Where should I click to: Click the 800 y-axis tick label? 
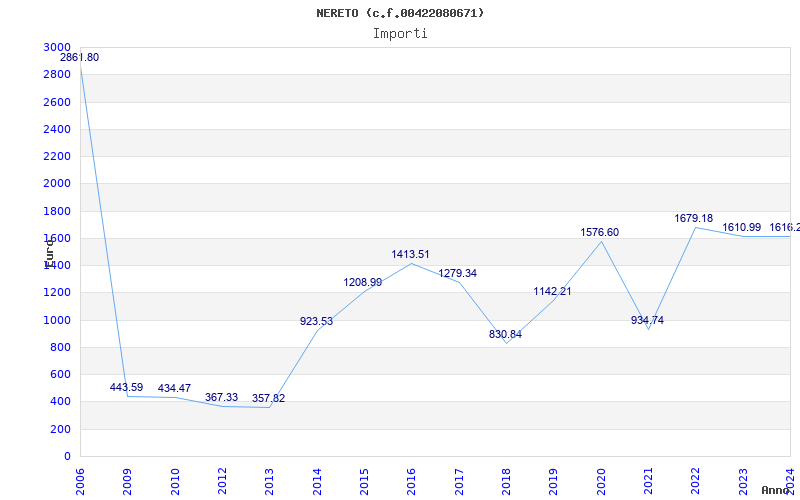click(x=60, y=347)
